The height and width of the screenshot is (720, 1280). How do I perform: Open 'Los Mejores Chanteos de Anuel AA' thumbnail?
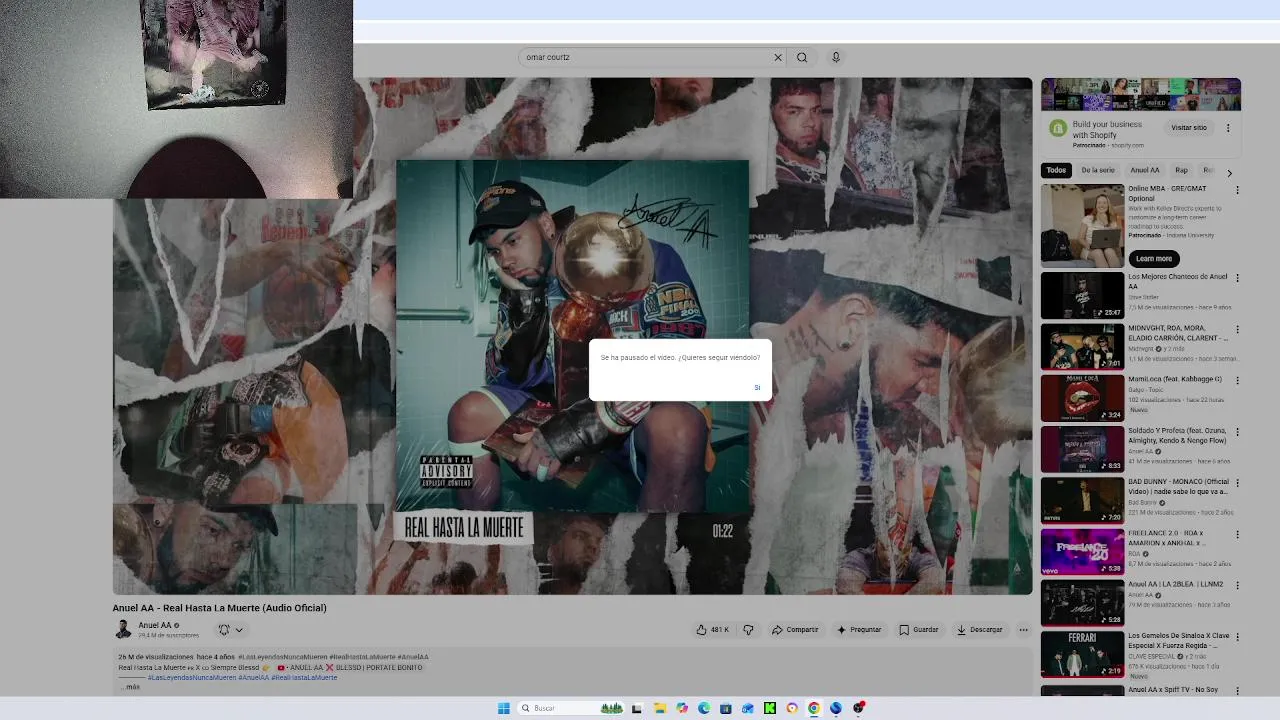[x=1083, y=296]
